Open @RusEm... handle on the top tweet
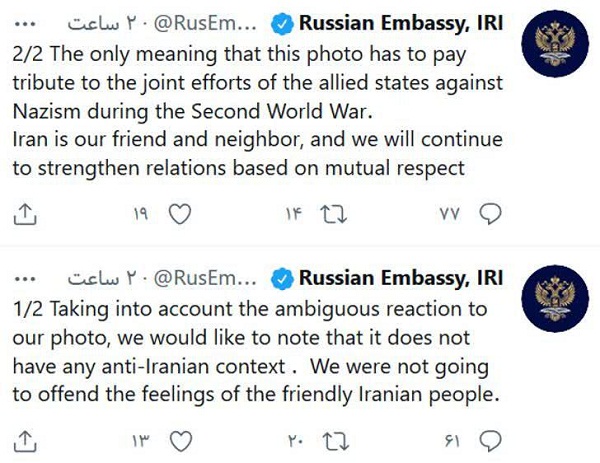The image size is (600, 463). [x=205, y=24]
